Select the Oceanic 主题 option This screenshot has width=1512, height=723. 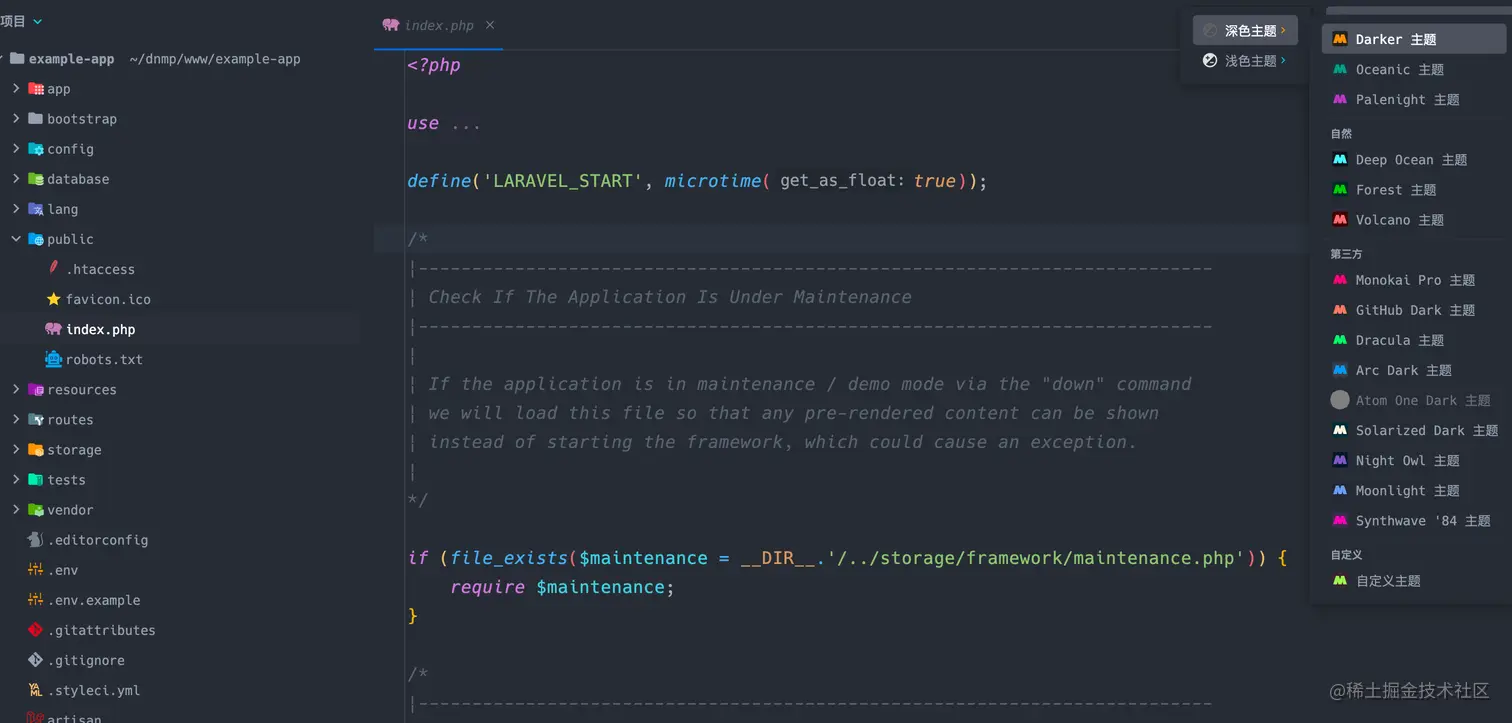pyautogui.click(x=1414, y=69)
